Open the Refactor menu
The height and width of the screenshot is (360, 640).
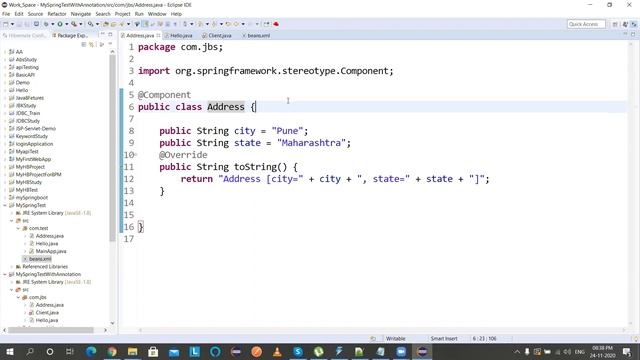click(x=57, y=14)
